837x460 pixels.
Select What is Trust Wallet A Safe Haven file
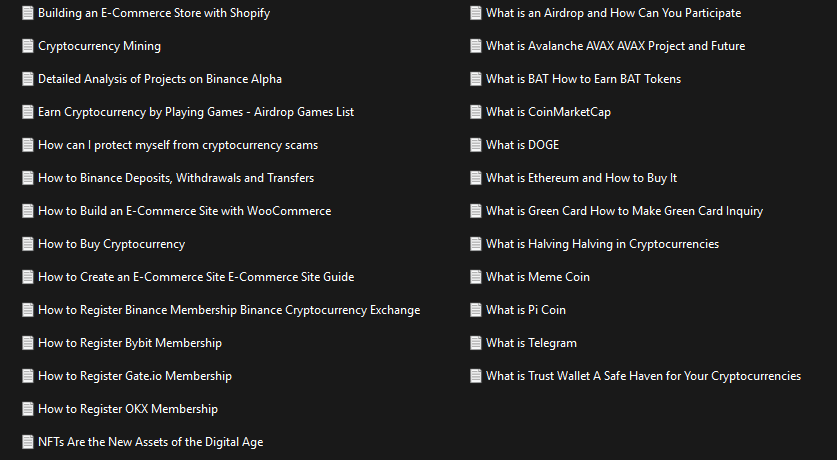pos(643,376)
